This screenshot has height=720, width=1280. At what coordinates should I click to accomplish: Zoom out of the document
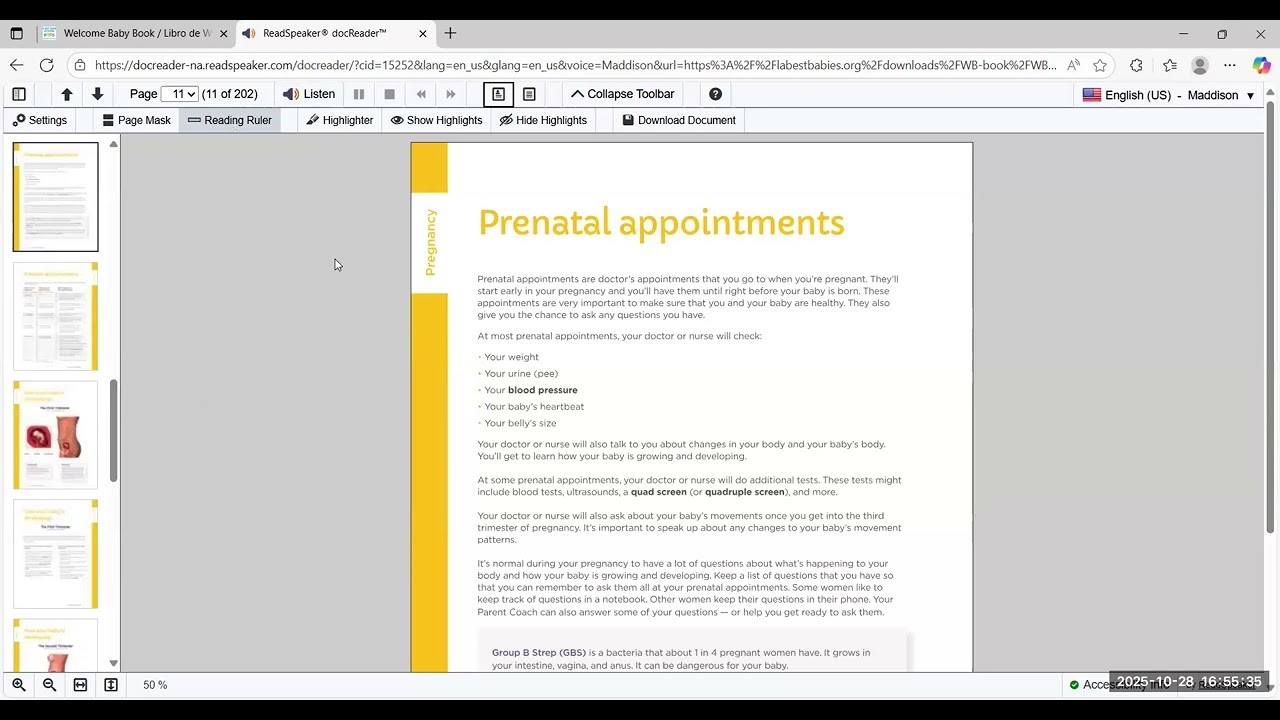(x=49, y=685)
